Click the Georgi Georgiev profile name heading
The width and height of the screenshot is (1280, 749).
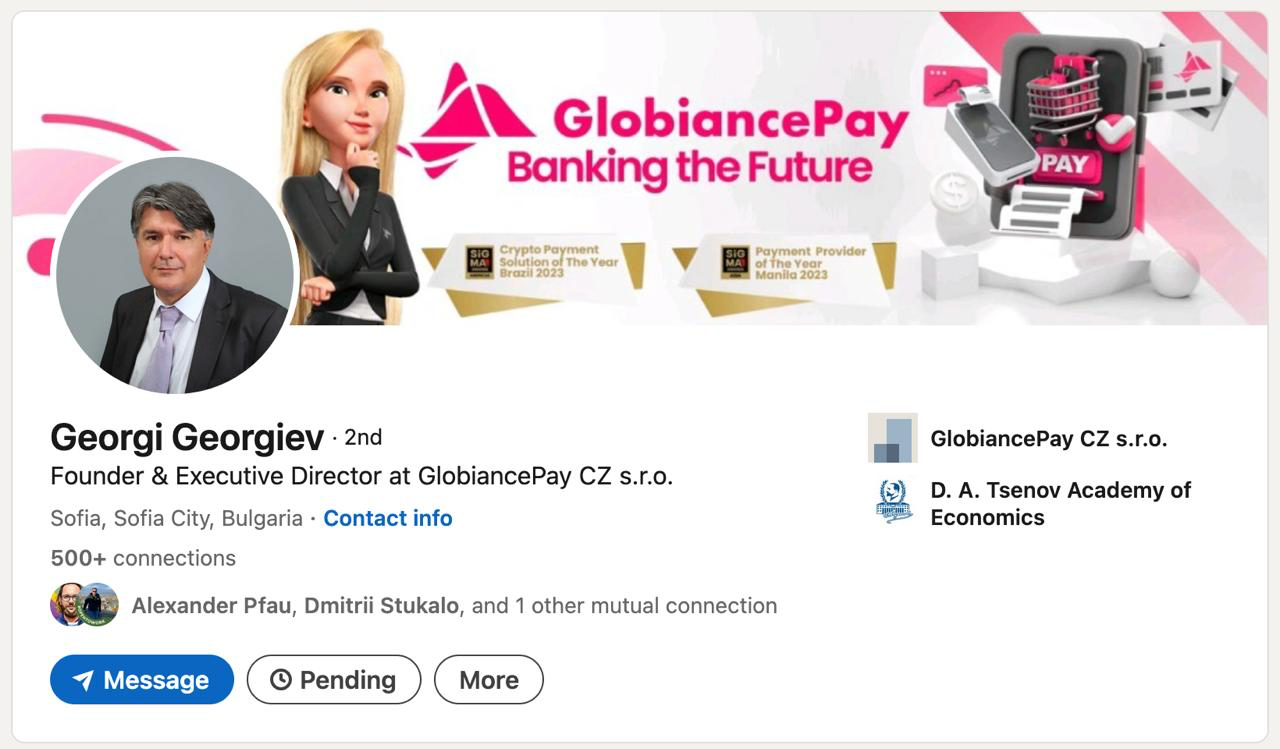coord(187,437)
